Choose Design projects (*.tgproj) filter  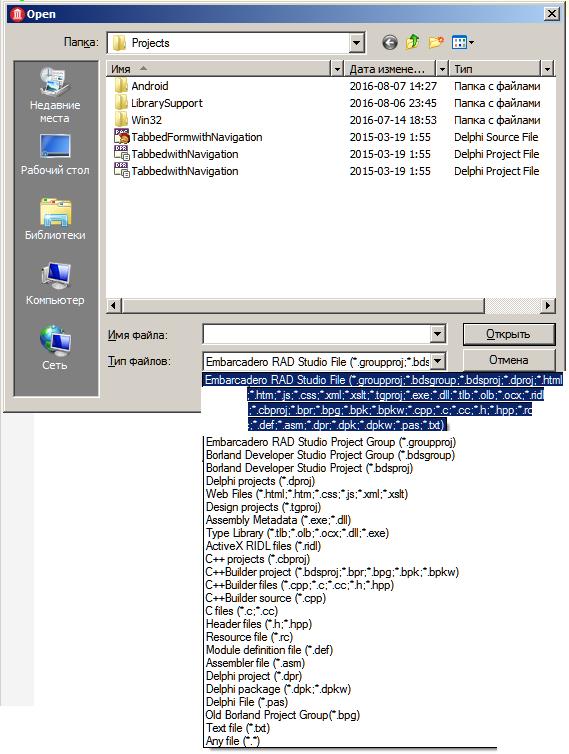(263, 507)
